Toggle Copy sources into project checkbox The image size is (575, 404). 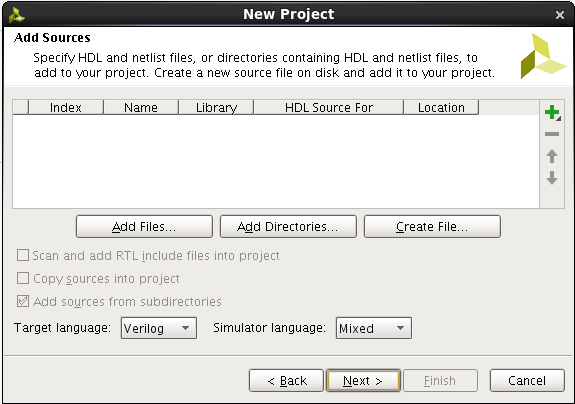pos(23,278)
